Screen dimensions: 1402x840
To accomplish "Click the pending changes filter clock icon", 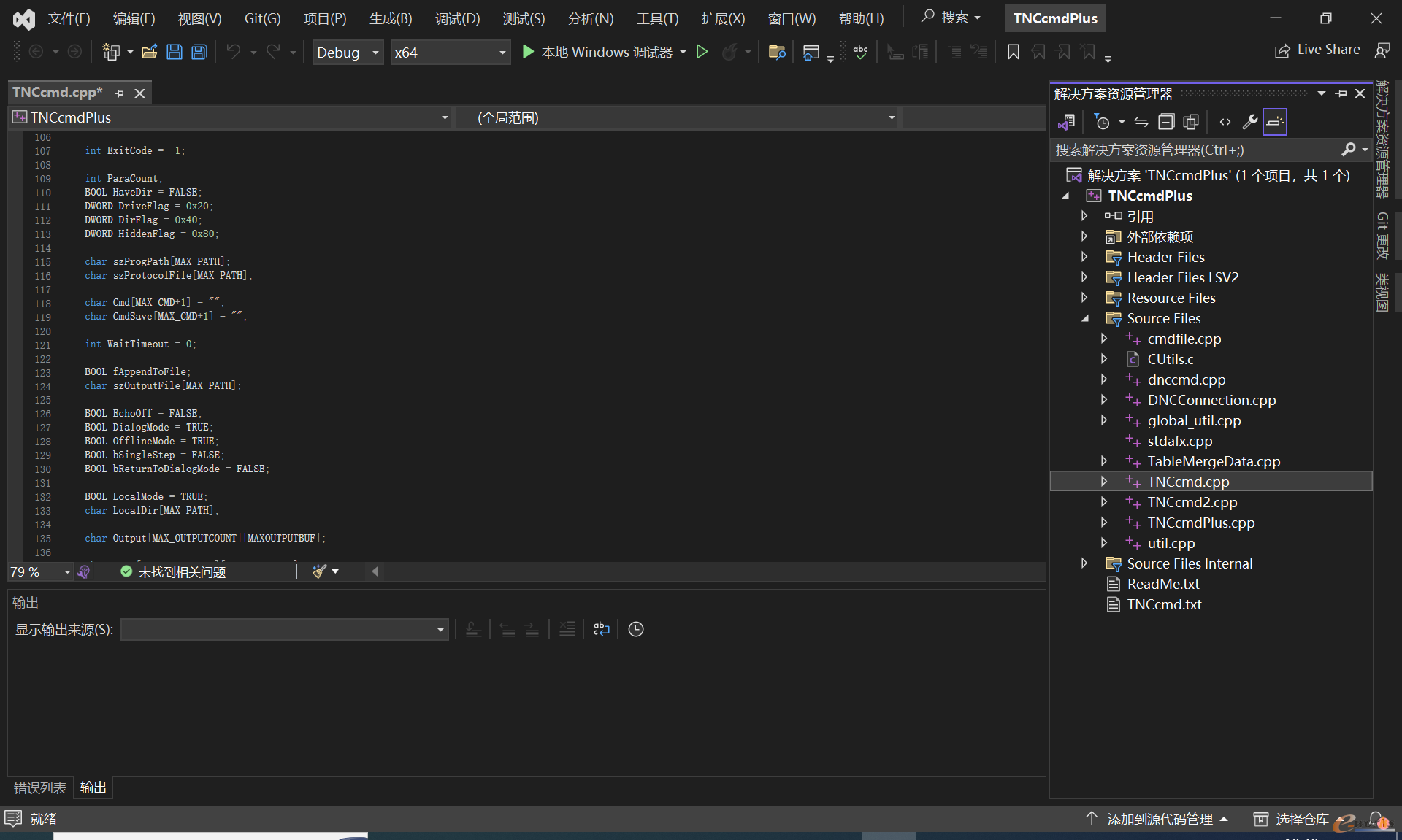I will tap(1102, 122).
